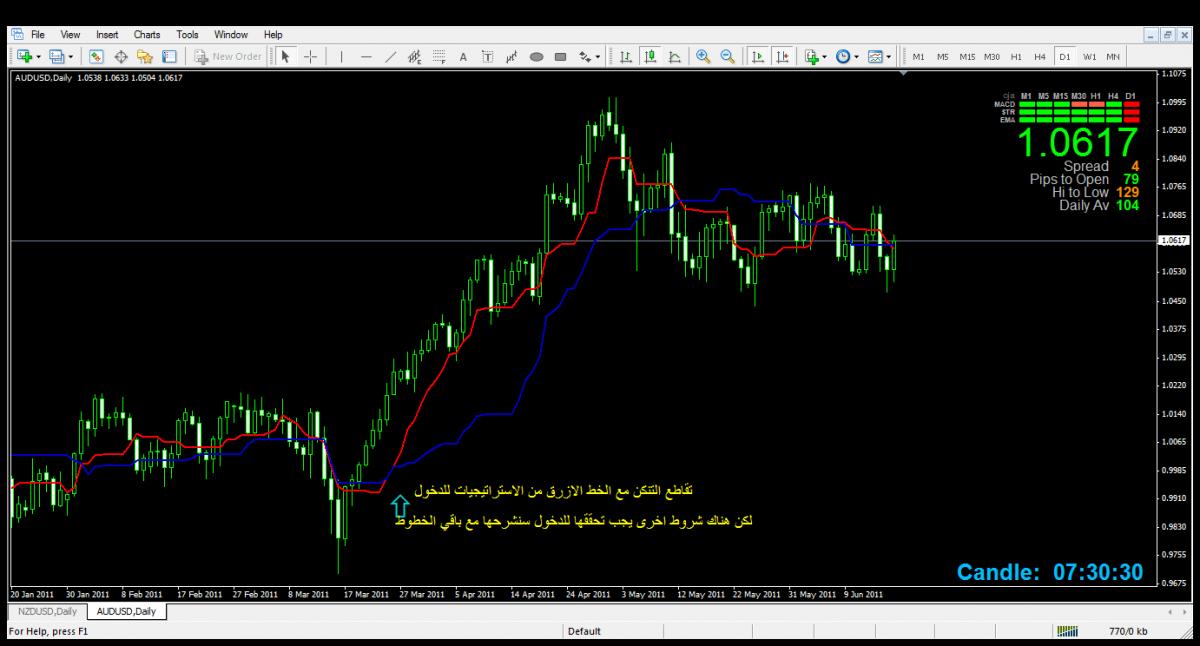Toggle the Auto Scroll chart button
Viewport: 1200px width, 646px height.
click(758, 57)
